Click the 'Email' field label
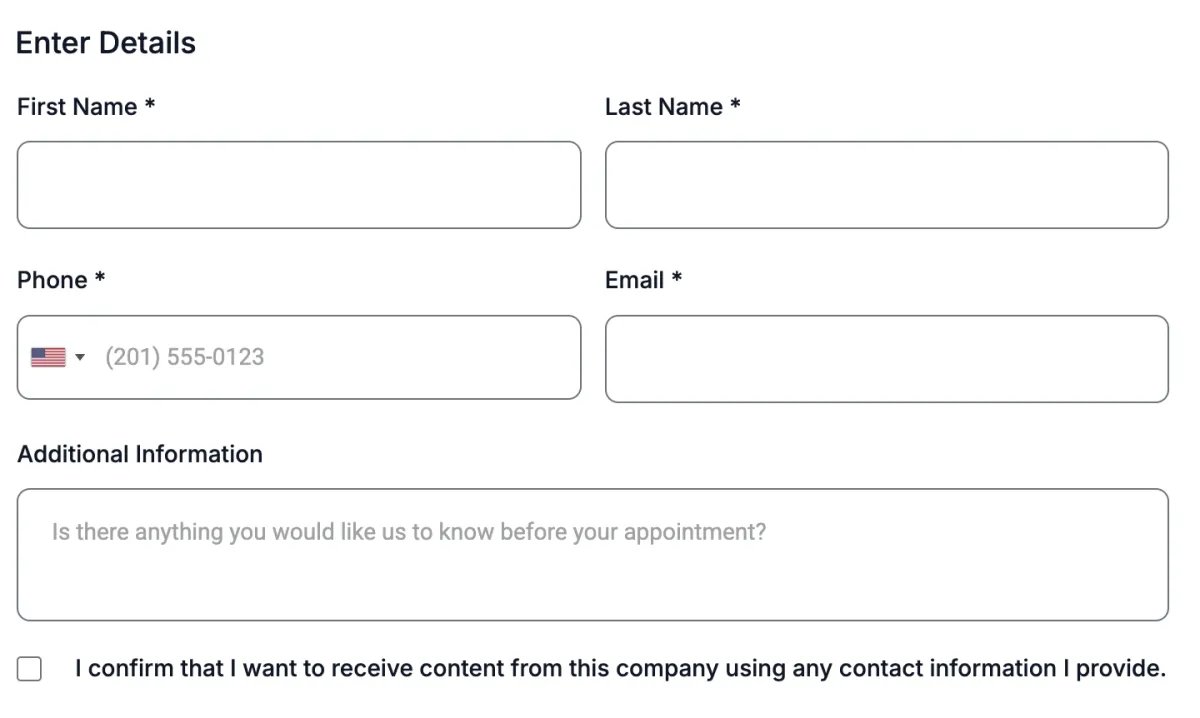 coord(635,280)
